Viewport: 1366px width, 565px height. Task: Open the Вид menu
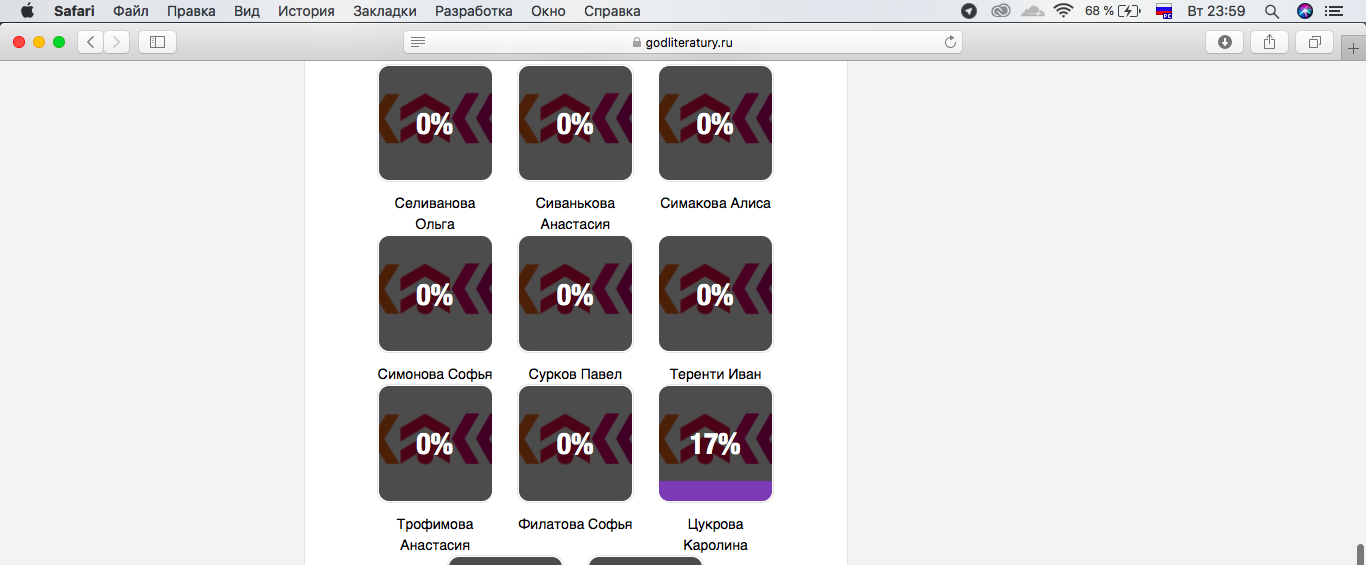pos(247,11)
